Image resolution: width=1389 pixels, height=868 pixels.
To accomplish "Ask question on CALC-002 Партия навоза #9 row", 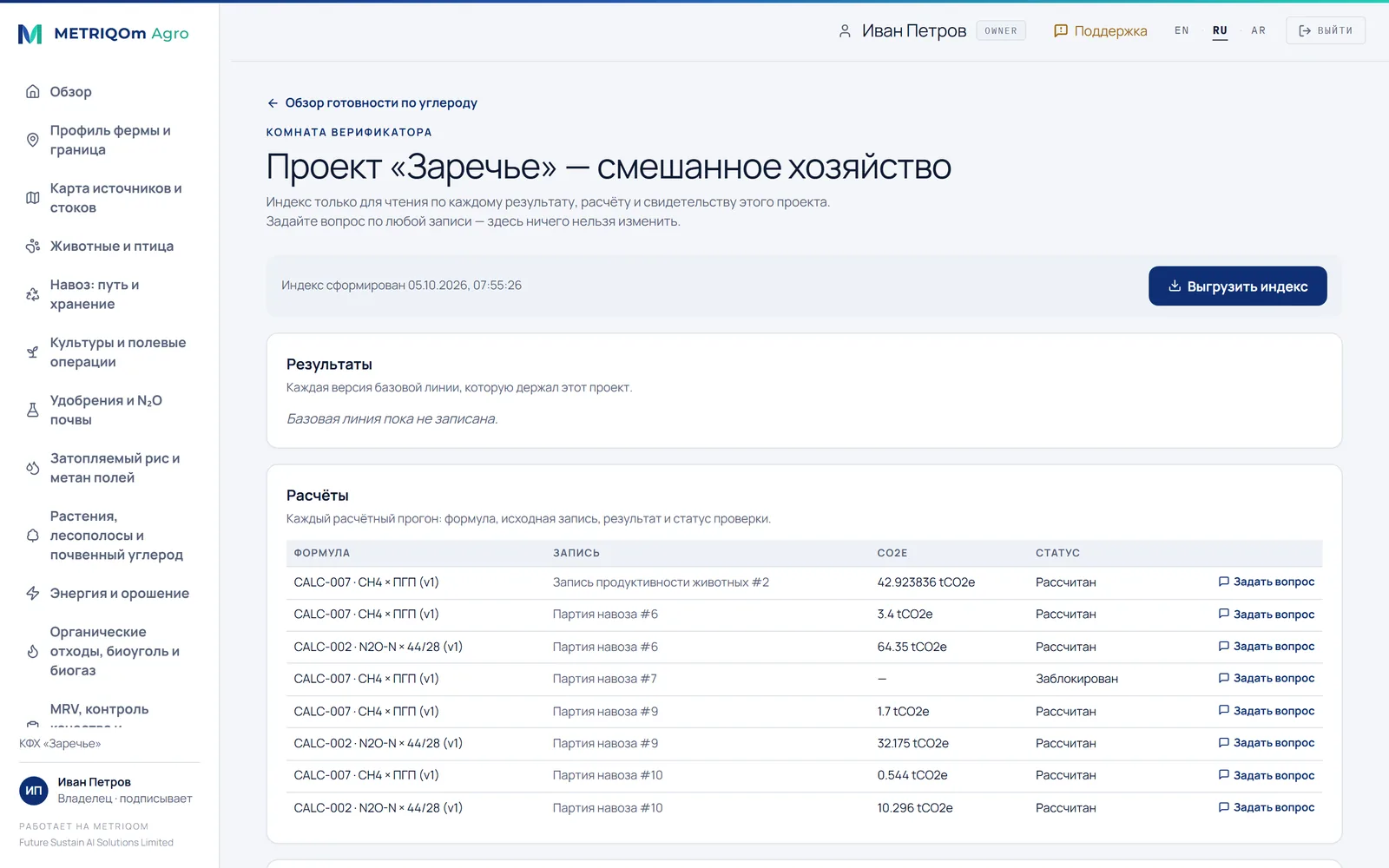I will [x=1266, y=743].
